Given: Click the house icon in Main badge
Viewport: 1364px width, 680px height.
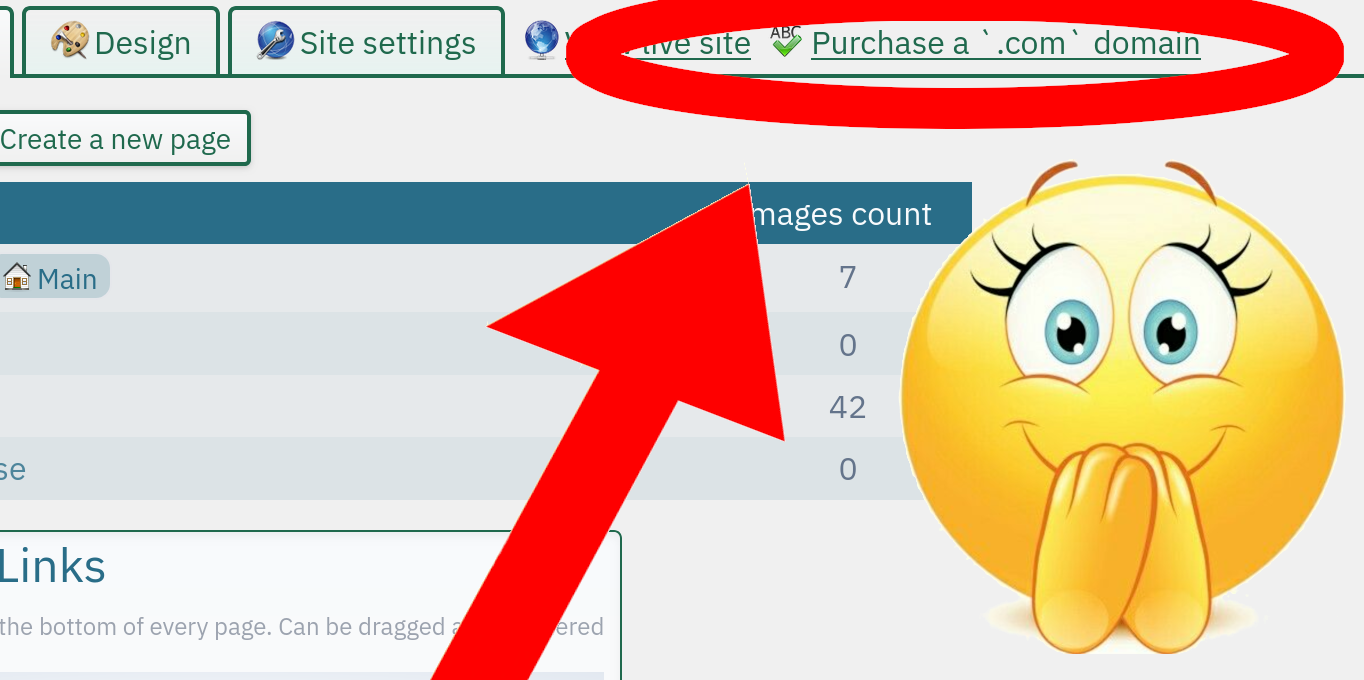Looking at the screenshot, I should (x=17, y=277).
